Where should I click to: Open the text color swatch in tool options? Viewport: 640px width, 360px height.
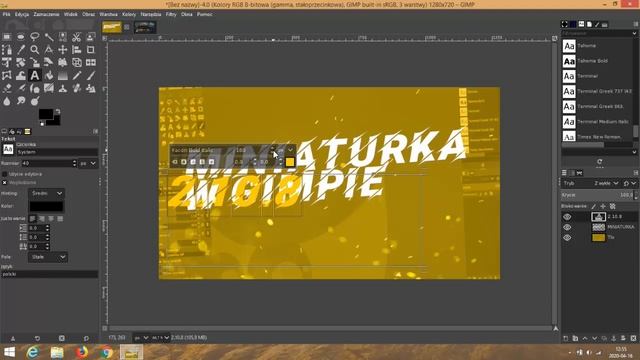[46, 207]
